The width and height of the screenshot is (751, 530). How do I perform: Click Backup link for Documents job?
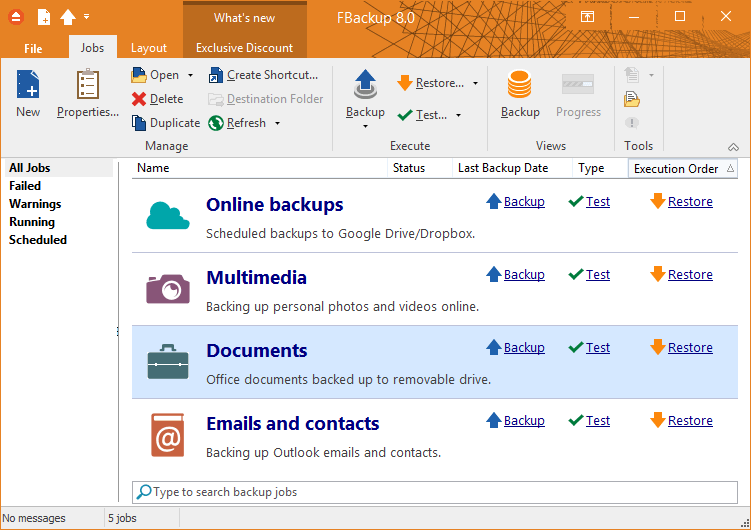pos(524,347)
